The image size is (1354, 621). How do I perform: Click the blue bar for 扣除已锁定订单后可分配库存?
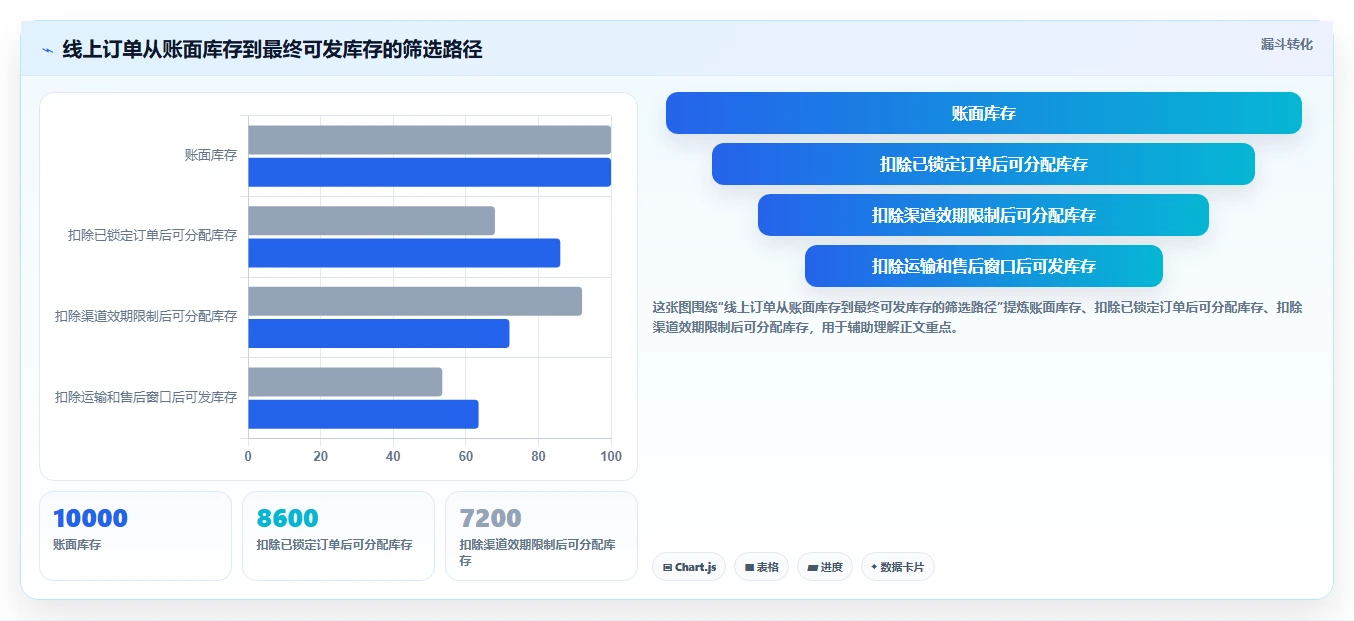click(x=404, y=253)
